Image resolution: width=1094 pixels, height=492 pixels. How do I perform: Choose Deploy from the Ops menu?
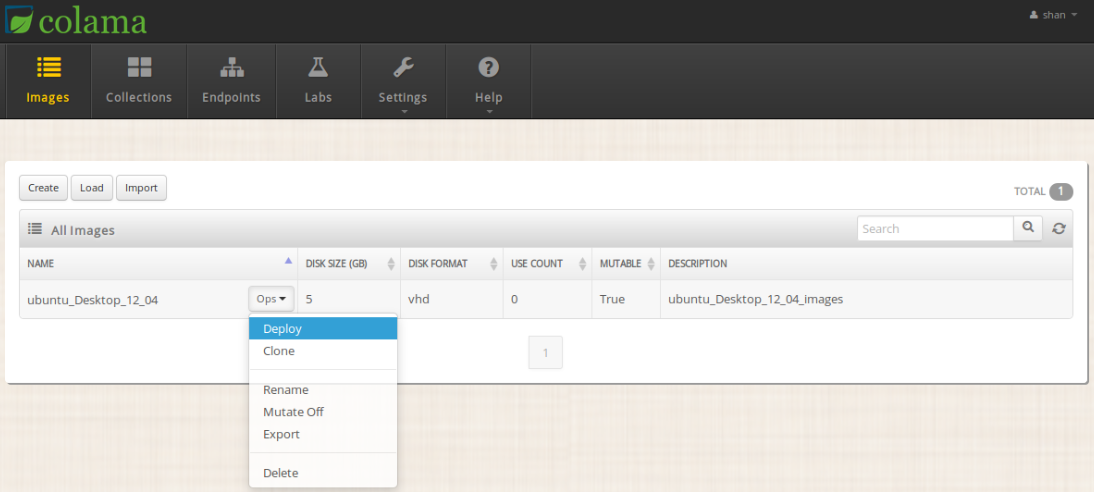(323, 329)
